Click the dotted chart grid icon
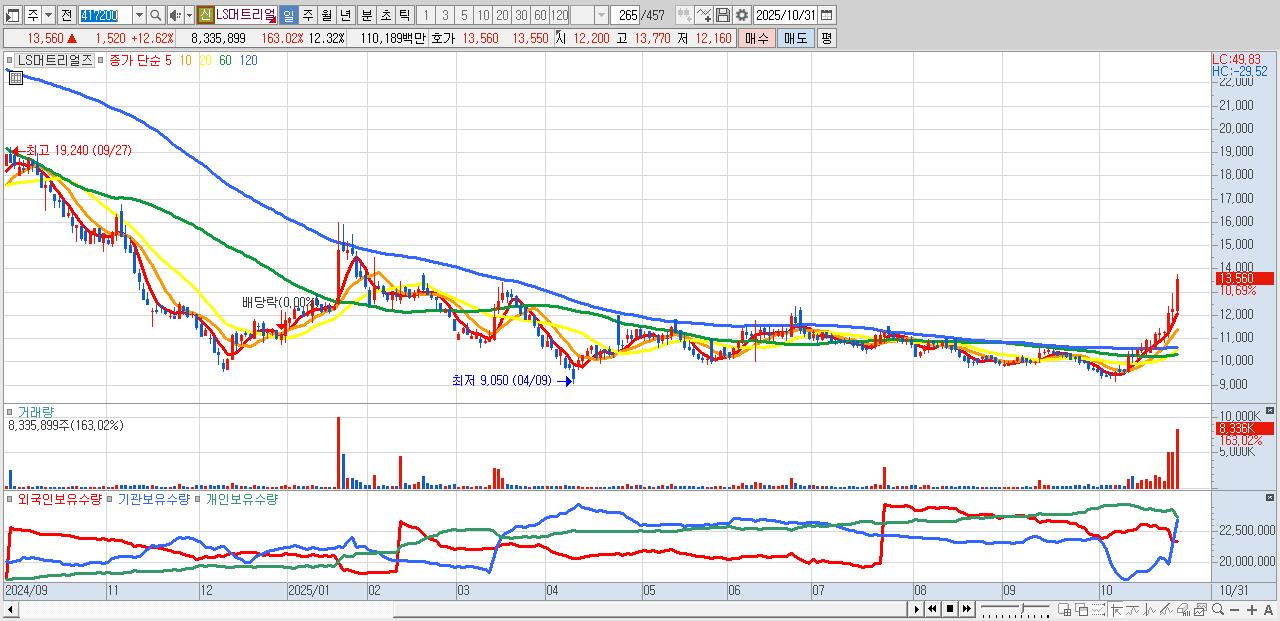1280x621 pixels. (x=1098, y=610)
